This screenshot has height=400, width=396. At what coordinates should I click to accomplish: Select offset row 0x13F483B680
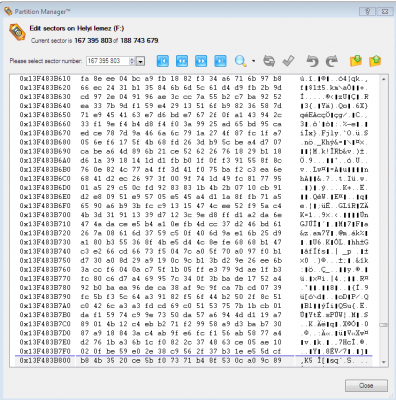(x=45, y=142)
